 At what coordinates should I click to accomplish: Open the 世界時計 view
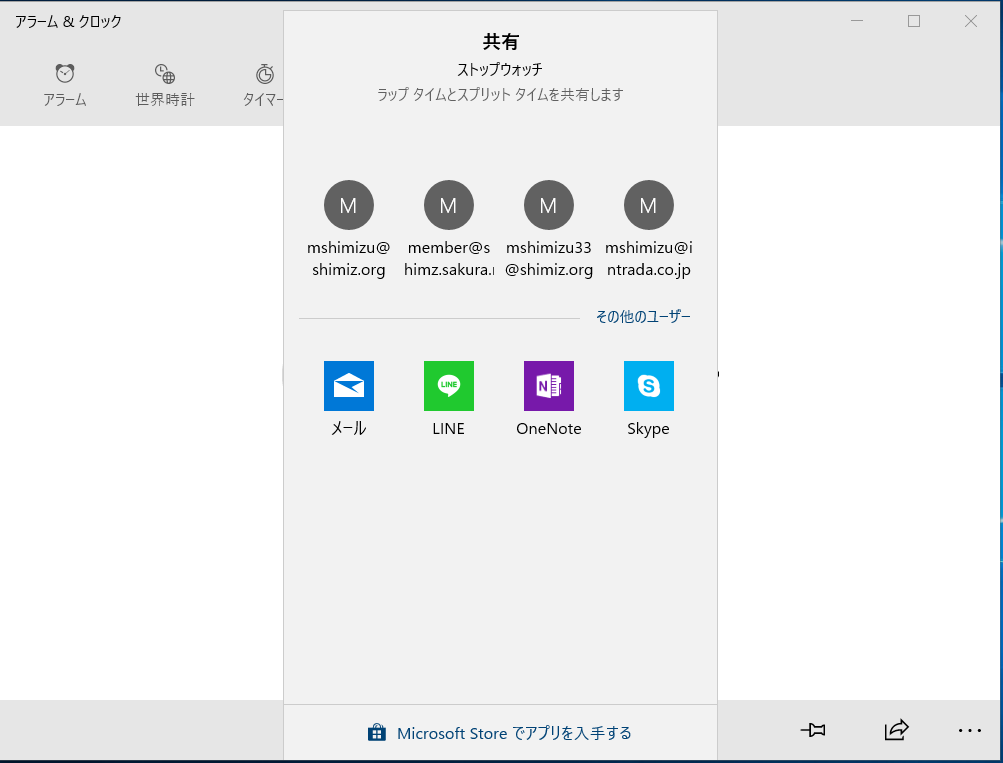pos(163,83)
